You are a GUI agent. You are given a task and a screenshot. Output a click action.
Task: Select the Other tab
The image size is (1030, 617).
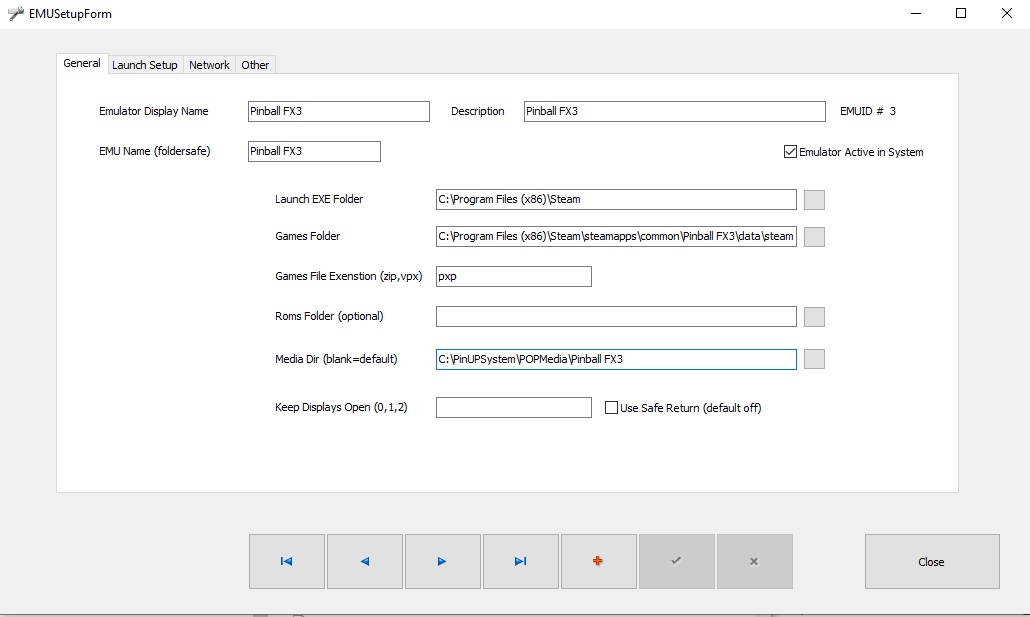click(x=255, y=65)
